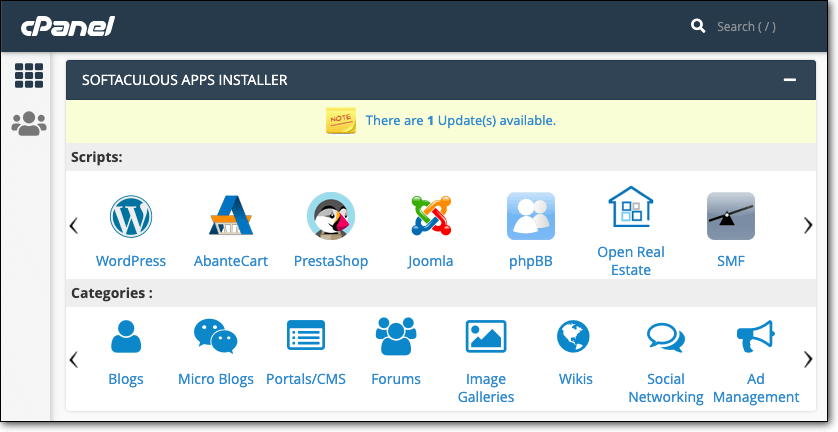Click the Ad Management category label
Image resolution: width=838 pixels, height=432 pixels.
756,388
